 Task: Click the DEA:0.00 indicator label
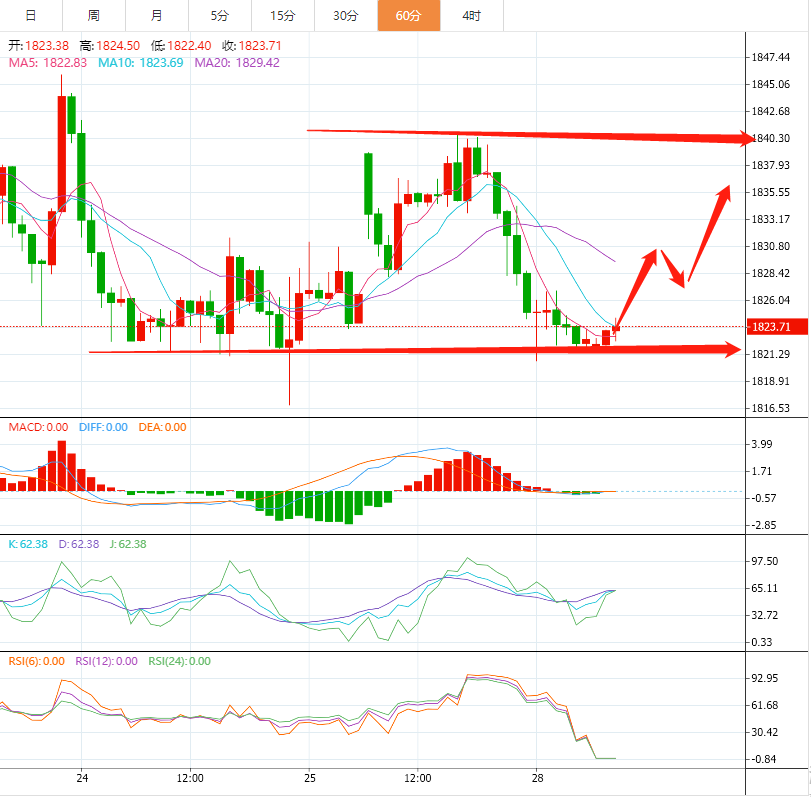(x=162, y=427)
